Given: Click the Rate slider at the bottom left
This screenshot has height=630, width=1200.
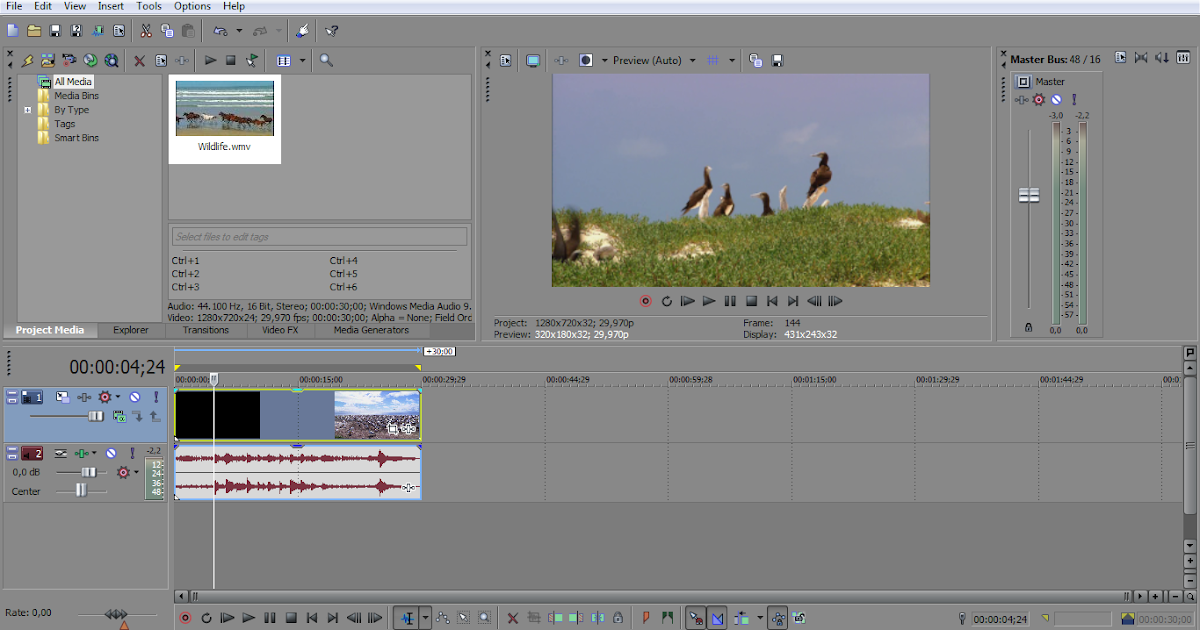Looking at the screenshot, I should 115,613.
